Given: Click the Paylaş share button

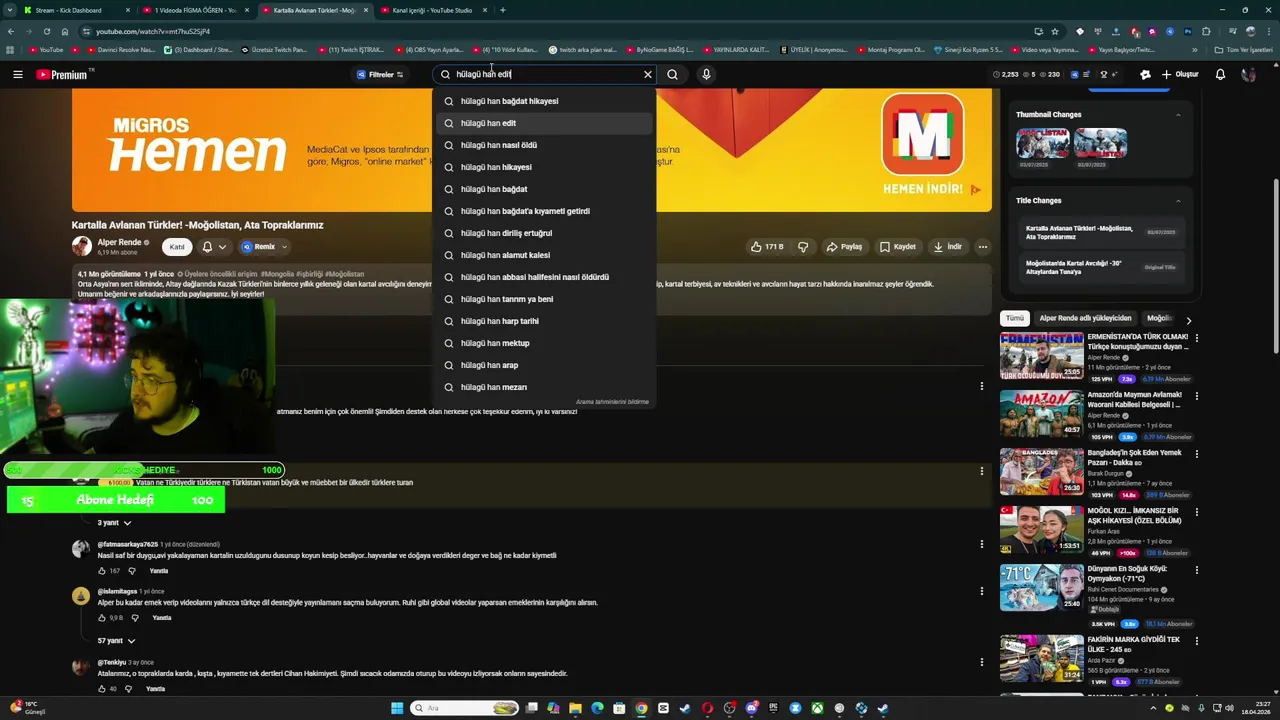Looking at the screenshot, I should coord(844,247).
